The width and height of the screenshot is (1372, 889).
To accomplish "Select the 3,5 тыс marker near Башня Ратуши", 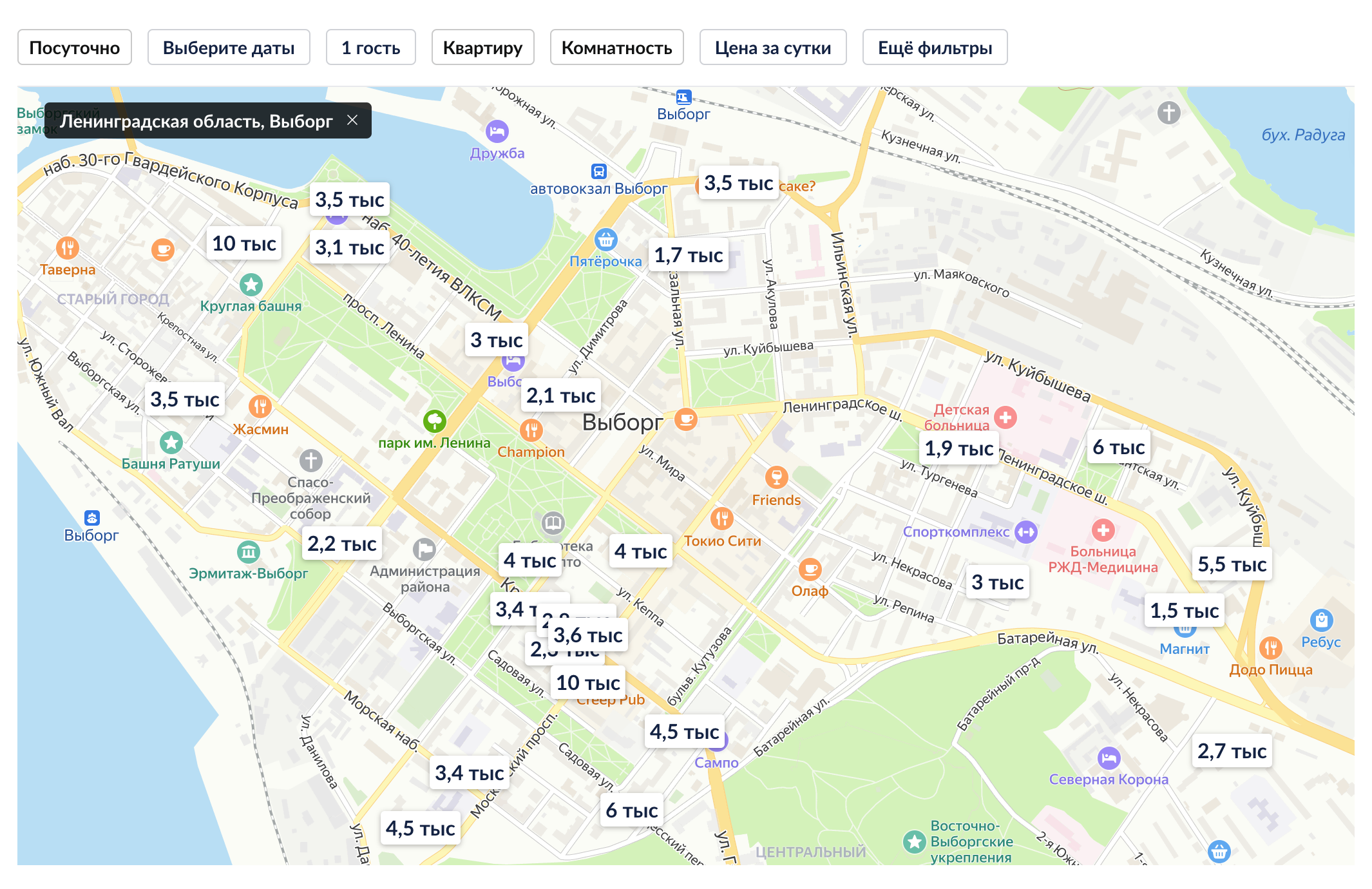I will point(185,399).
